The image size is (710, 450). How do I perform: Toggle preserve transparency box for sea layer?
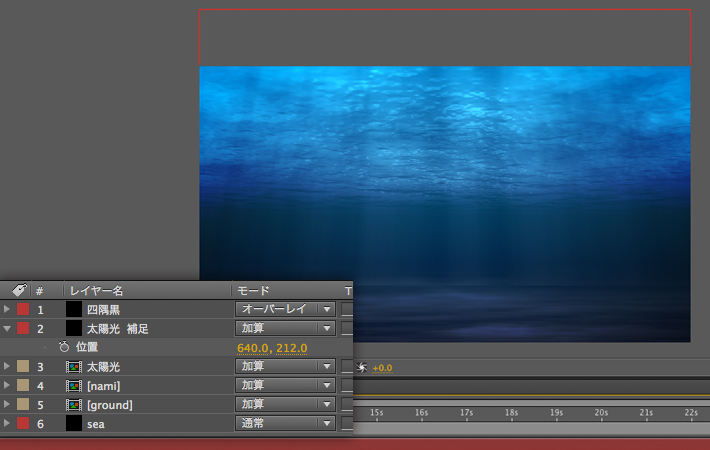coord(347,424)
